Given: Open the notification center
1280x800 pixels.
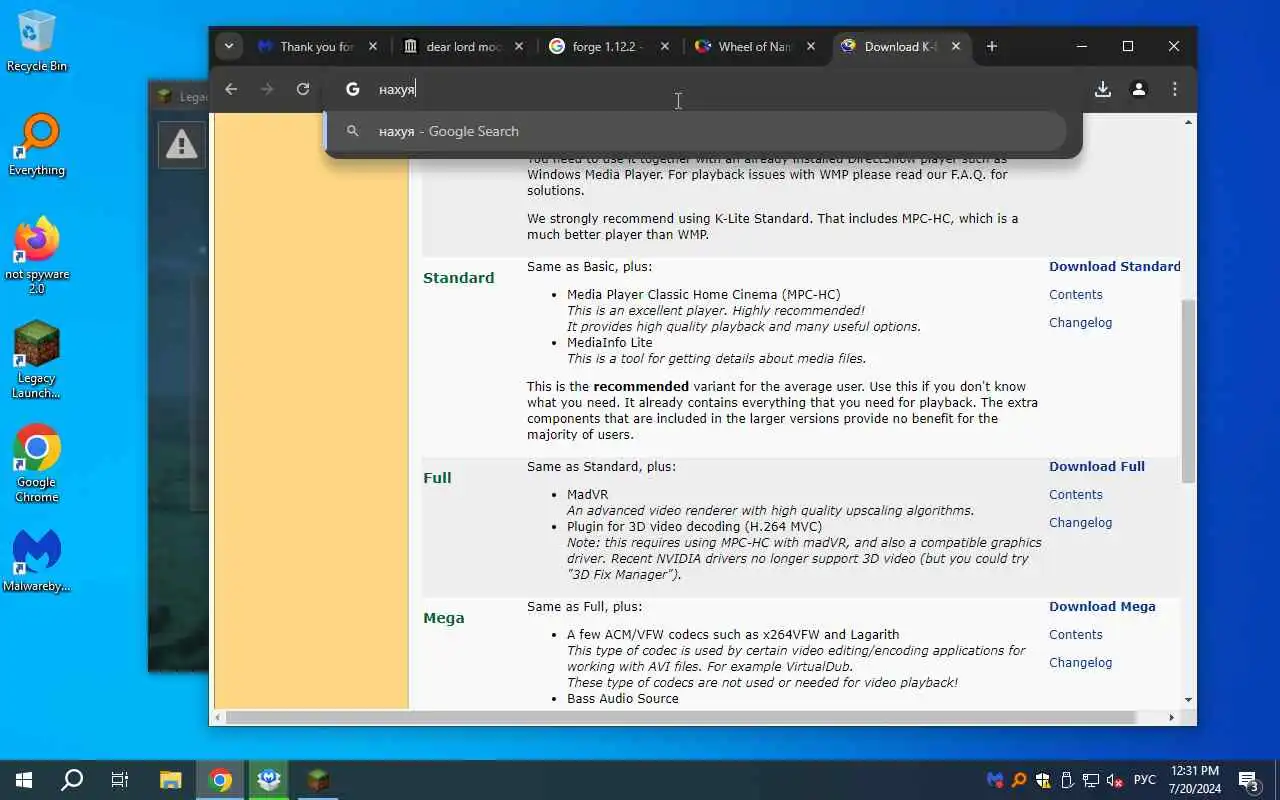Looking at the screenshot, I should click(x=1249, y=780).
